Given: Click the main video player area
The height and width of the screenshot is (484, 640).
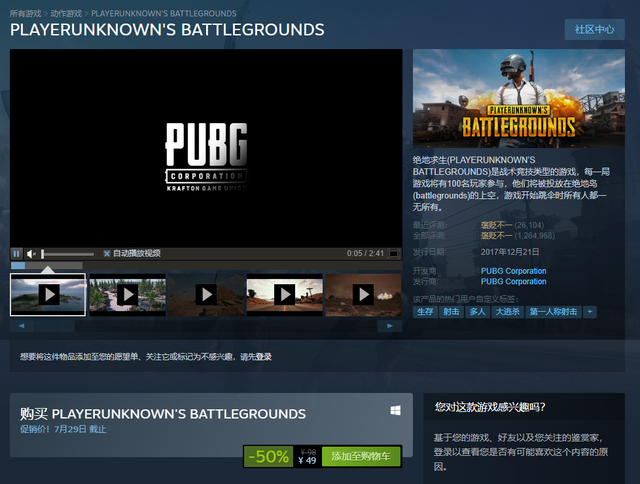Looking at the screenshot, I should [x=206, y=148].
